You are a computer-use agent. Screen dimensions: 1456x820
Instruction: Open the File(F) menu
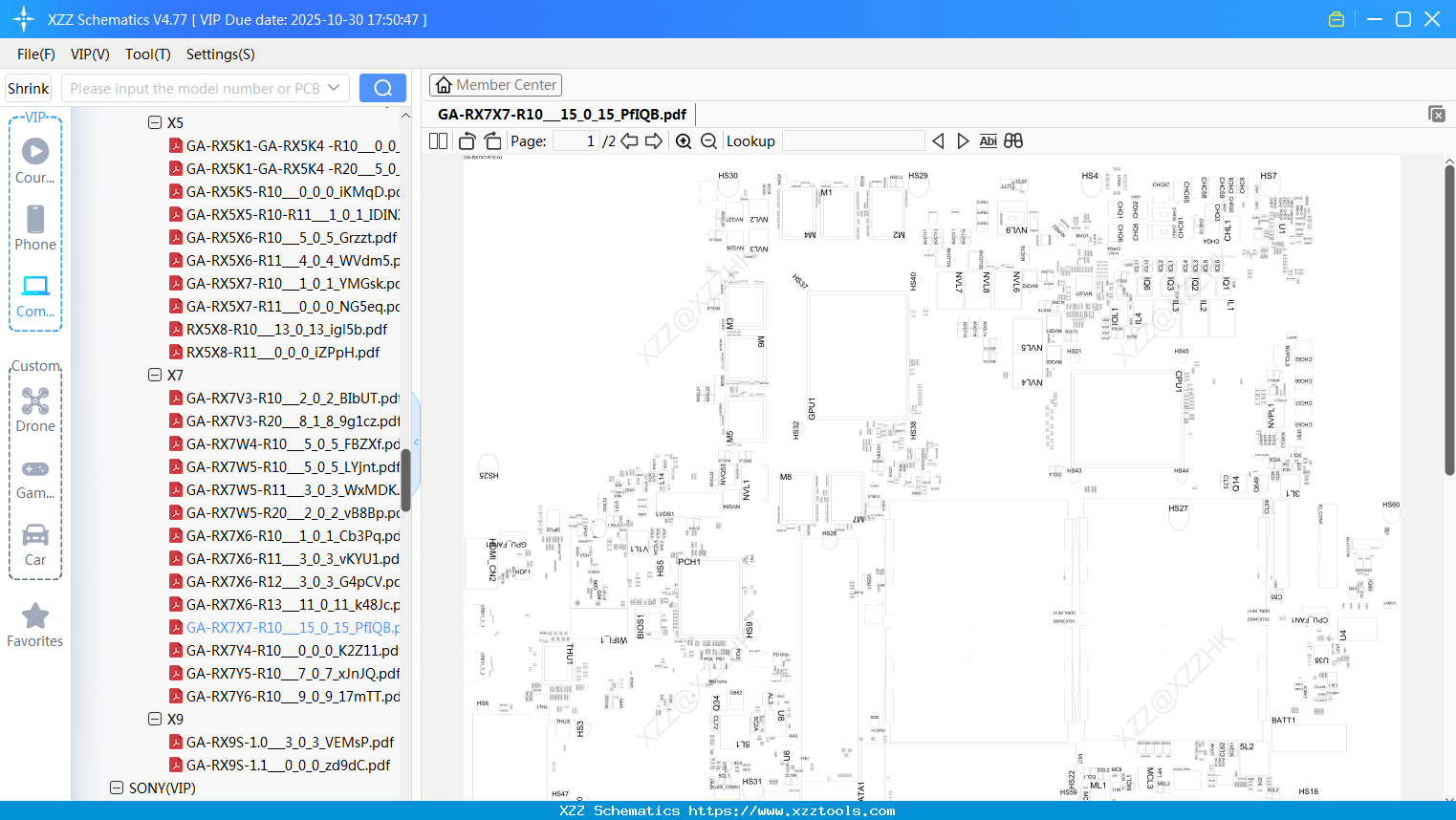(x=36, y=54)
